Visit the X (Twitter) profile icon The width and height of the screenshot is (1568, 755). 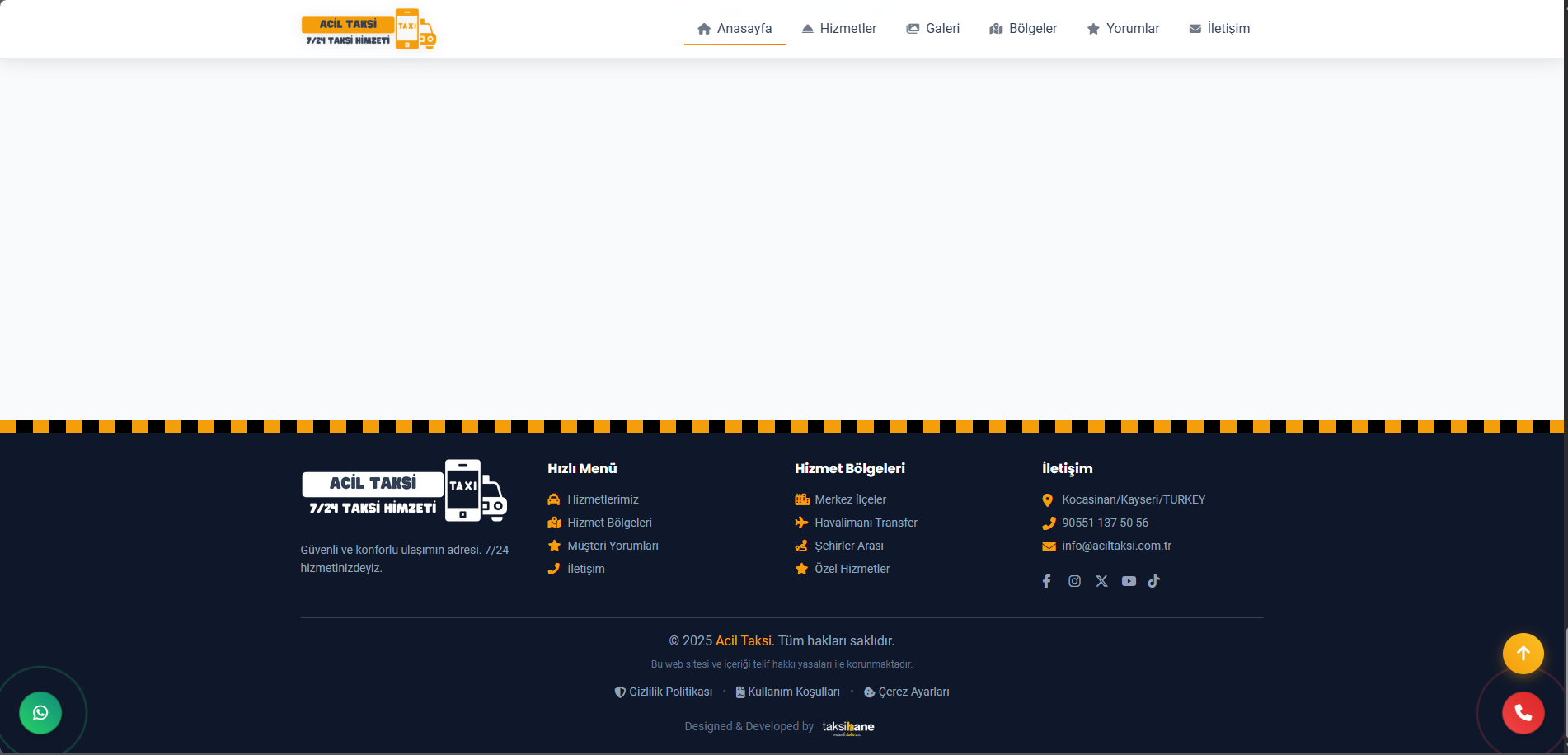[1101, 581]
